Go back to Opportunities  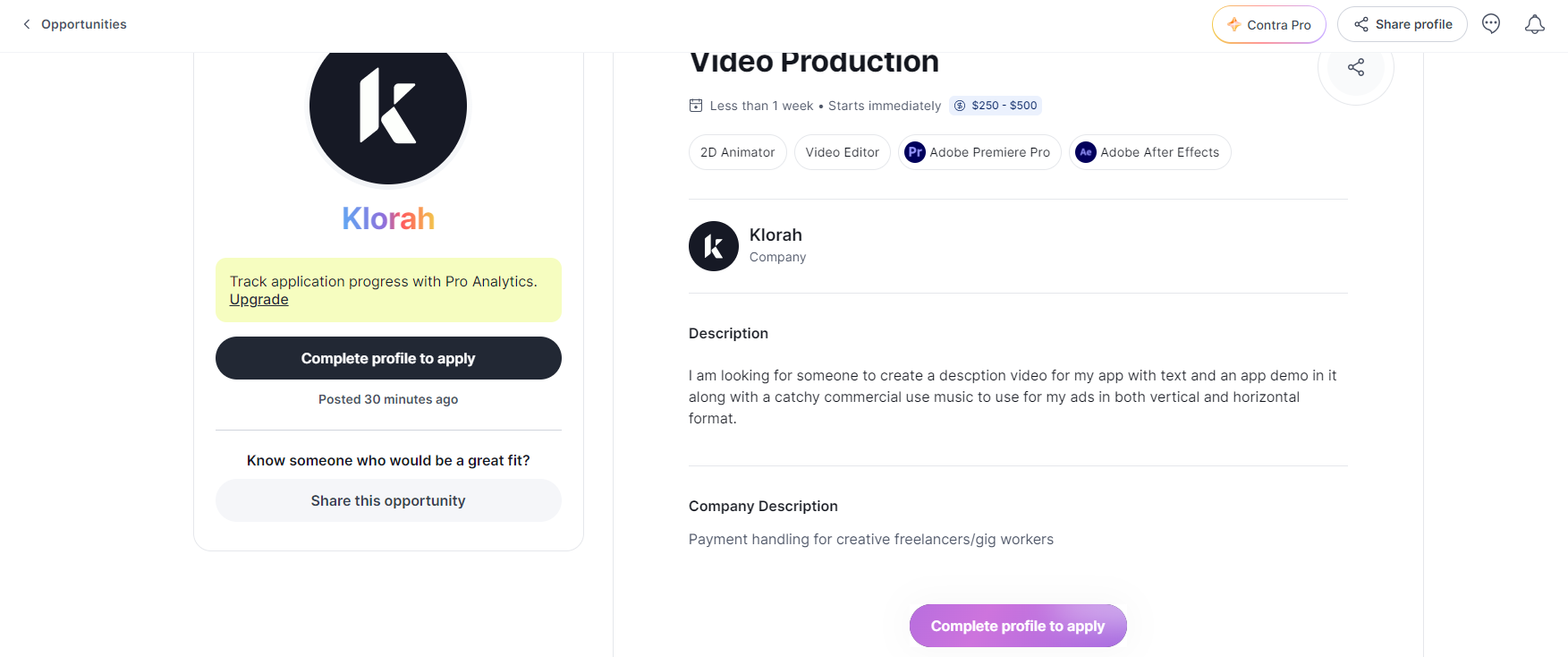pyautogui.click(x=84, y=24)
